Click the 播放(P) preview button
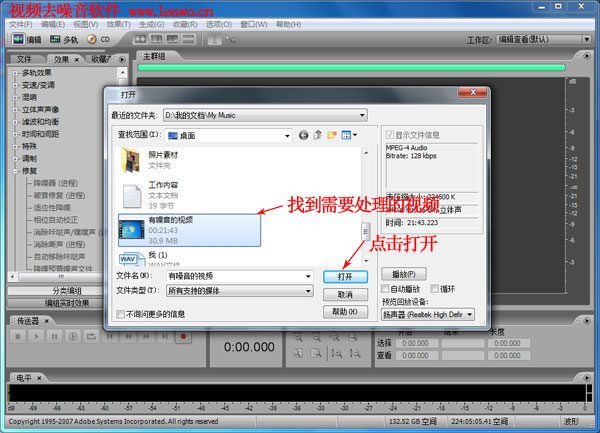600x433 pixels. (x=404, y=274)
